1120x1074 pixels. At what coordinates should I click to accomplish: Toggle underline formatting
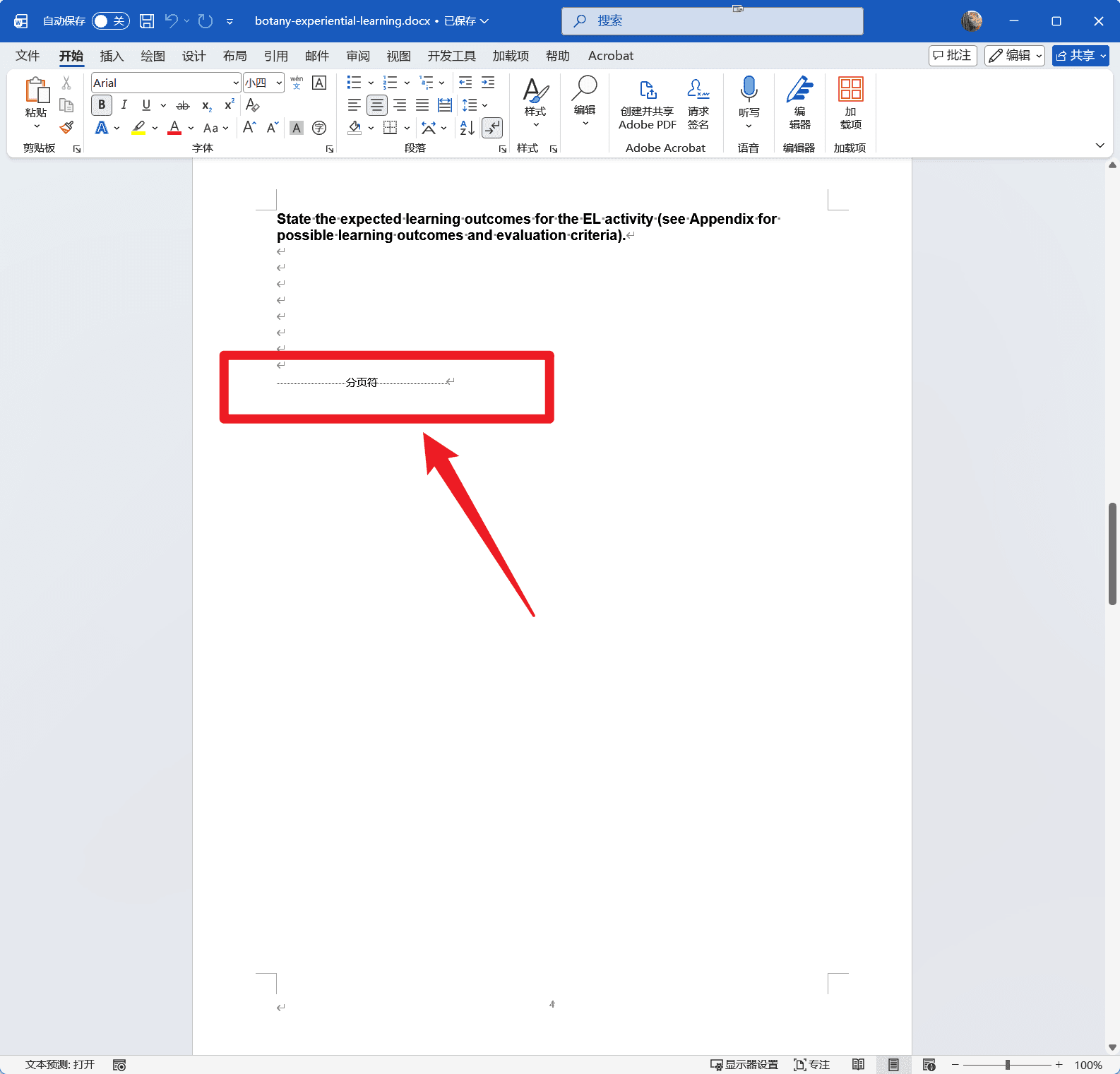click(x=146, y=105)
